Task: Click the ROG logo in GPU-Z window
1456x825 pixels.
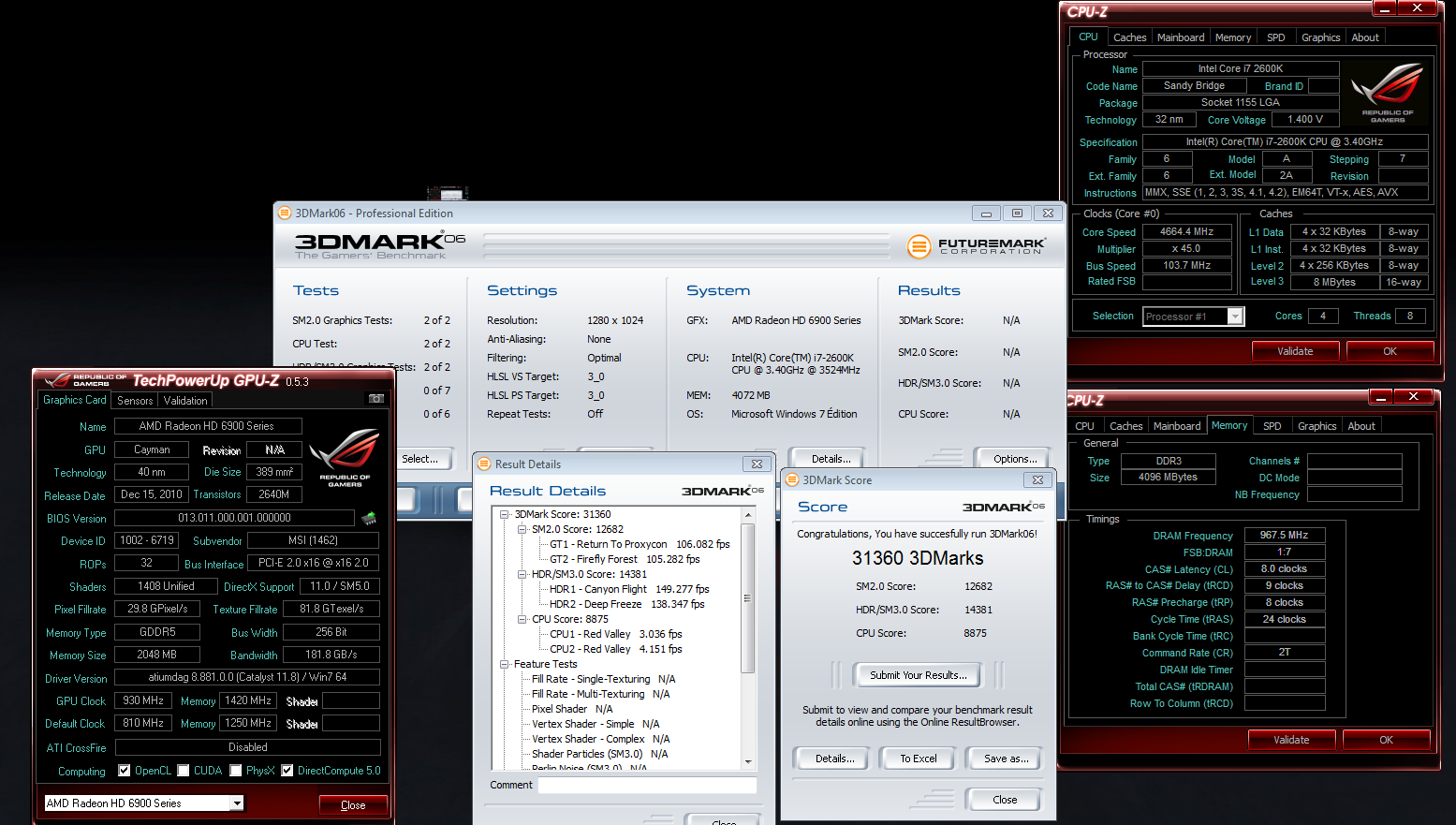Action: [345, 458]
